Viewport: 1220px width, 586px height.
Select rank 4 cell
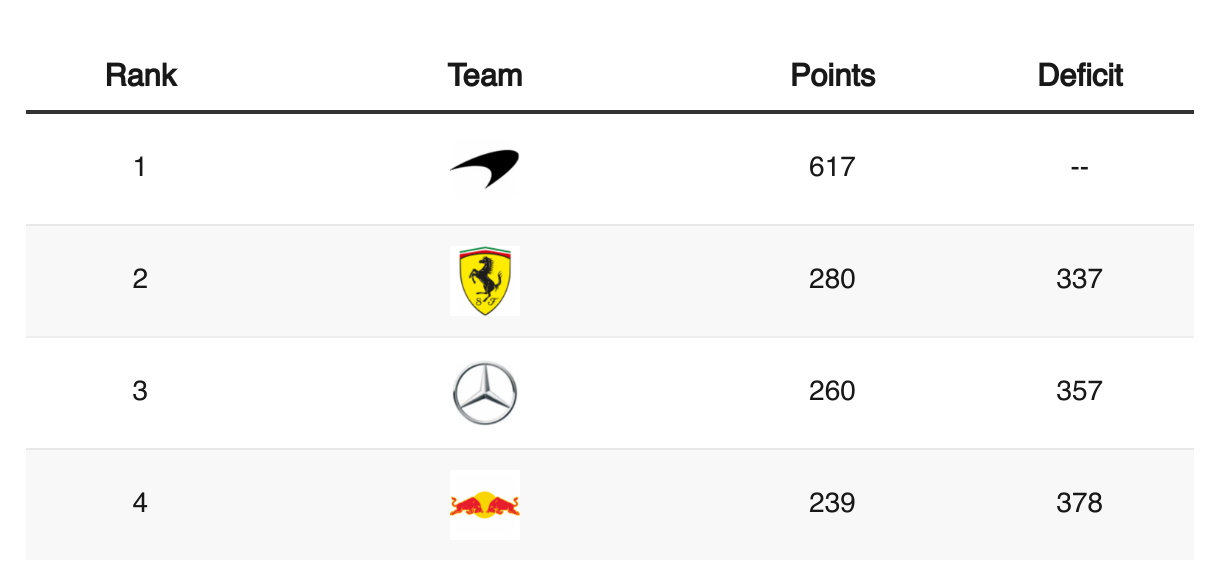point(140,502)
